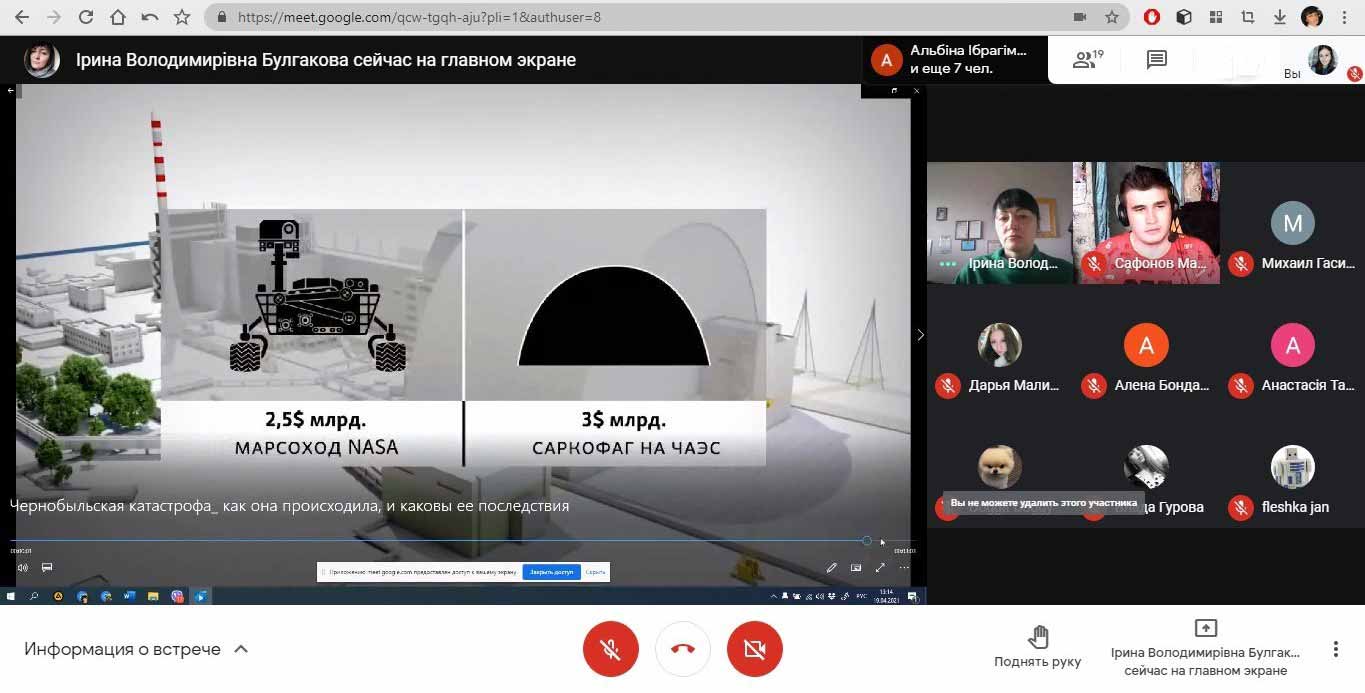The width and height of the screenshot is (1365, 693).
Task: Raise hand with 'Поднять руку'
Action: coord(1037,647)
